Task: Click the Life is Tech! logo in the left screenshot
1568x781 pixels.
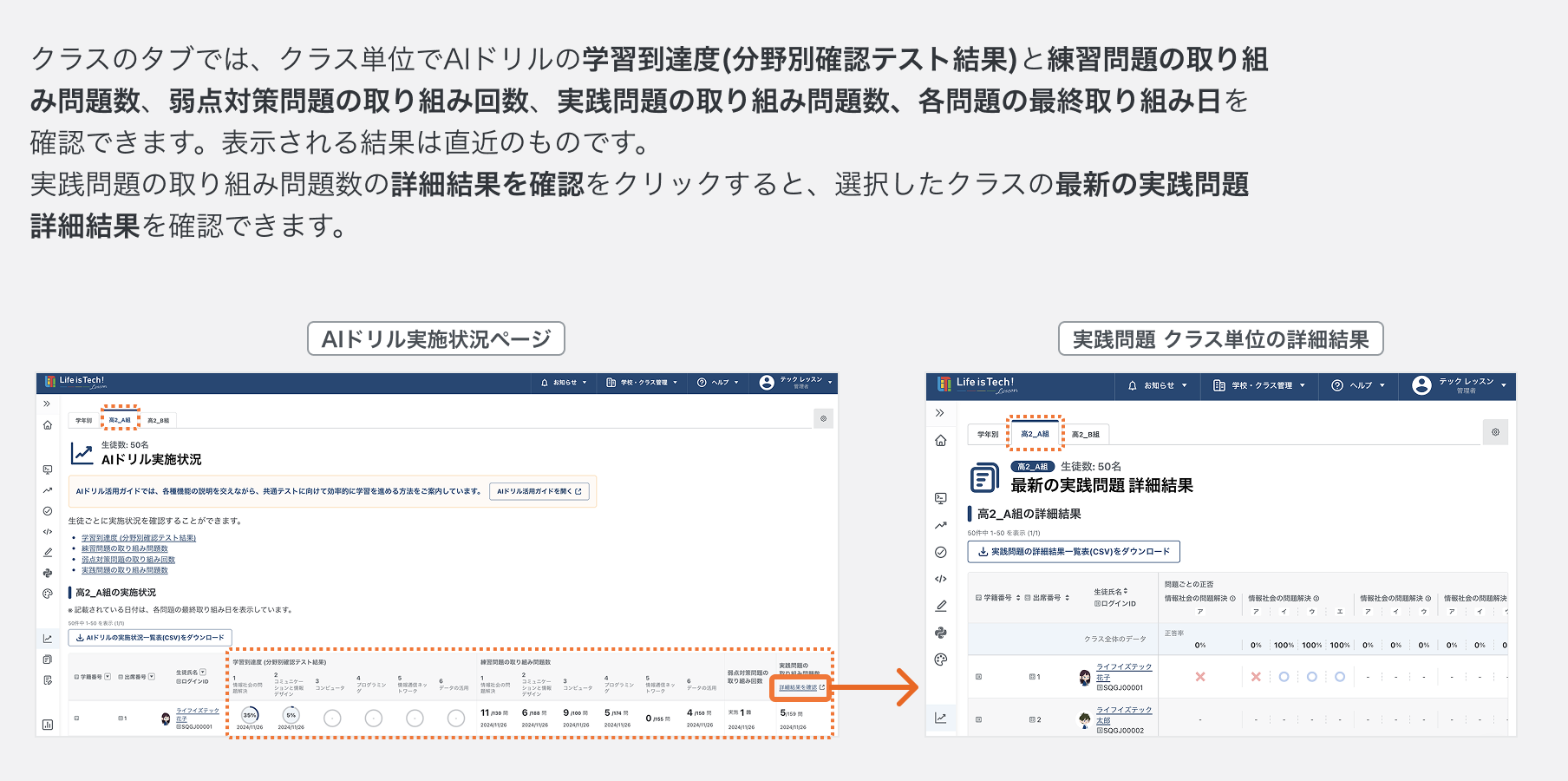Action: [x=75, y=382]
